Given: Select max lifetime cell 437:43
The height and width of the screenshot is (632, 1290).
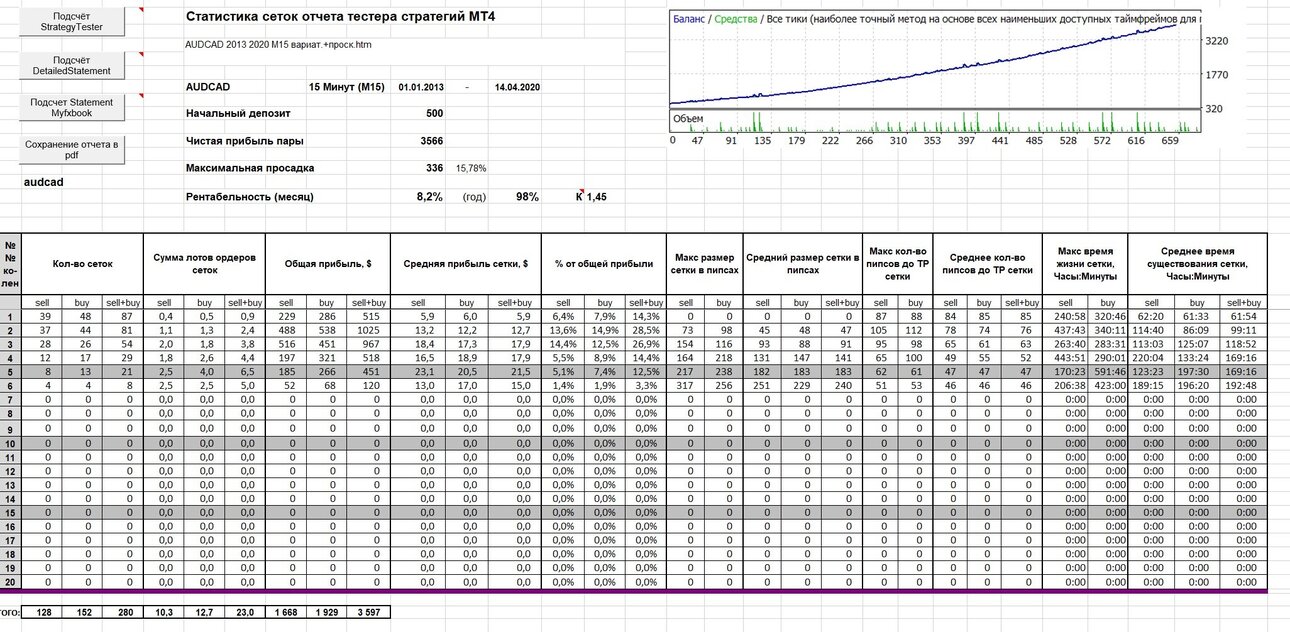Looking at the screenshot, I should pyautogui.click(x=1064, y=330).
